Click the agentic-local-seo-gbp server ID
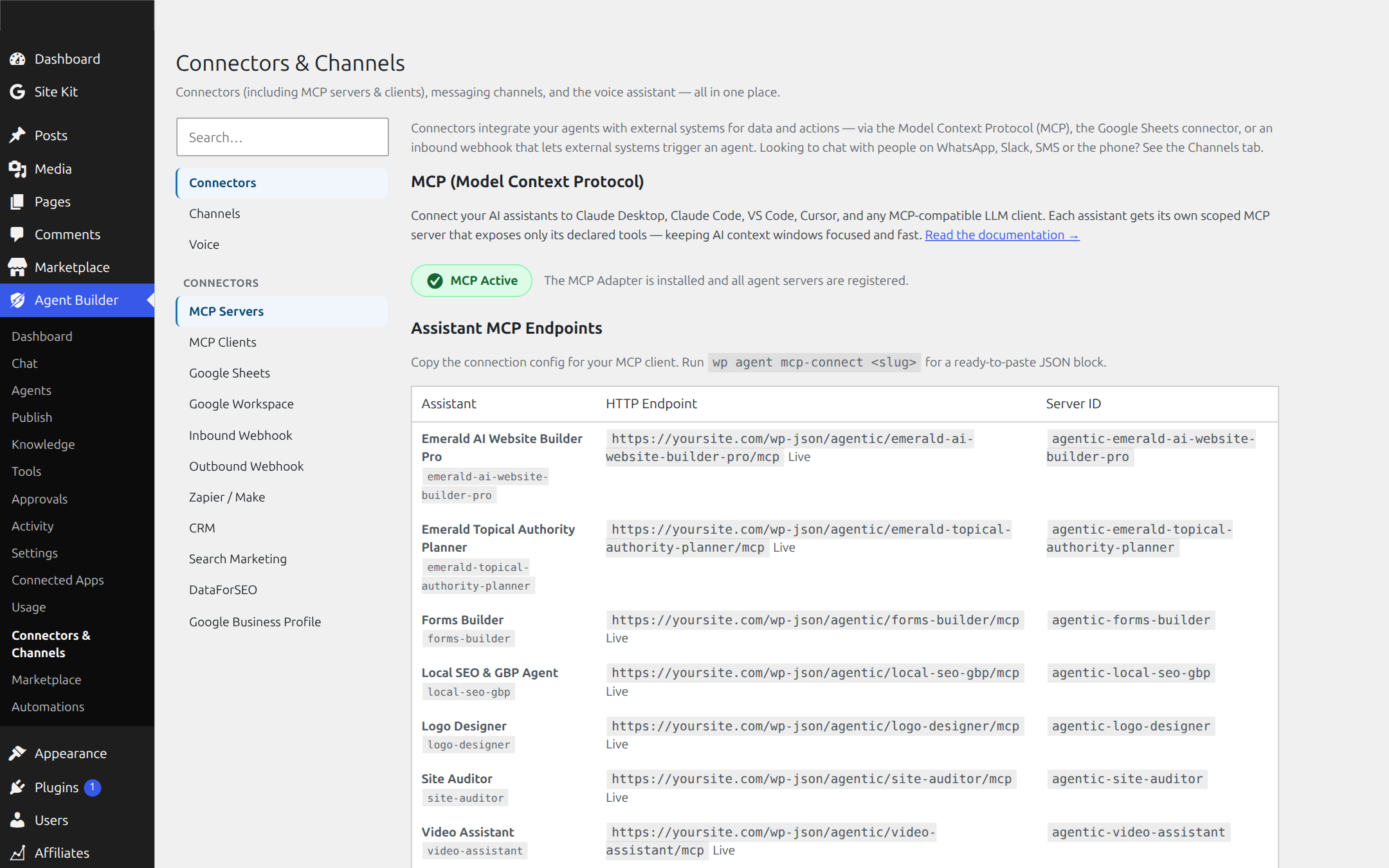Viewport: 1389px width, 868px height. tap(1130, 673)
